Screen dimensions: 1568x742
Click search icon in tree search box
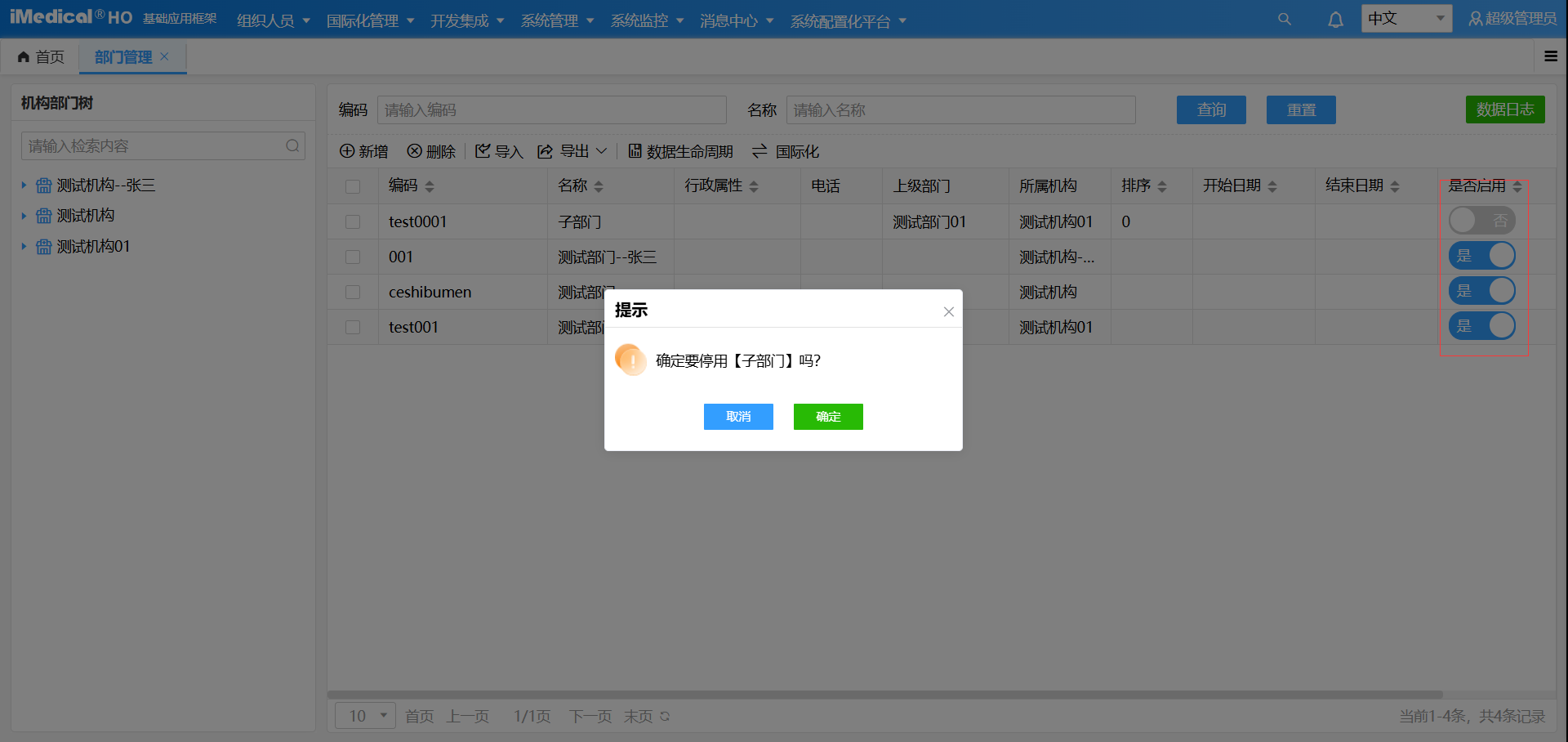click(292, 146)
